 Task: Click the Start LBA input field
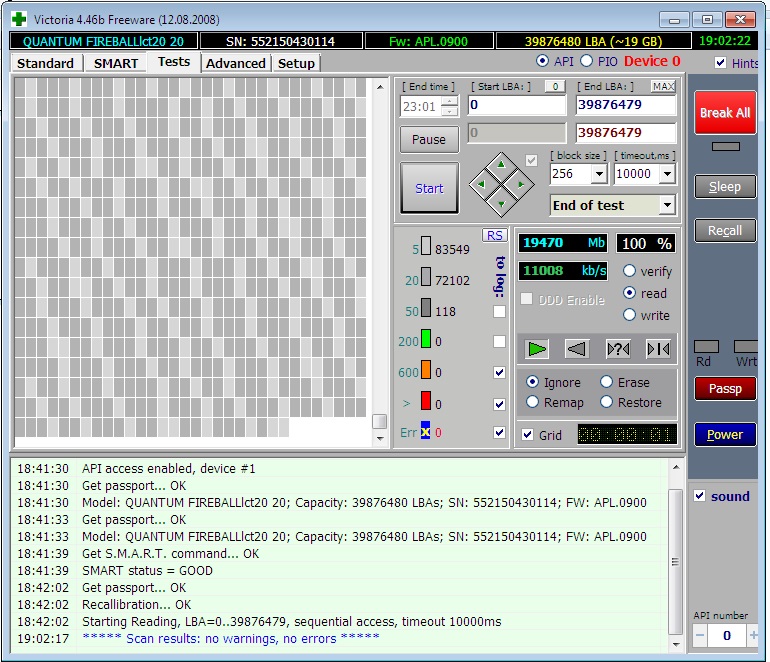(517, 105)
